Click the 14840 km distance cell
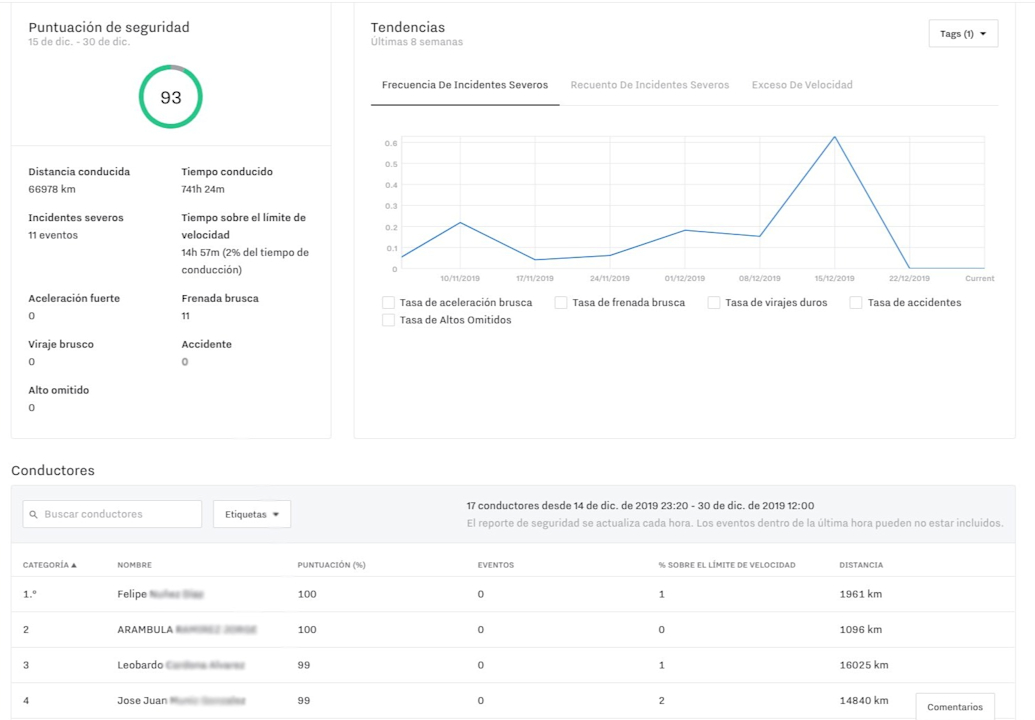The width and height of the screenshot is (1035, 720). (x=863, y=701)
